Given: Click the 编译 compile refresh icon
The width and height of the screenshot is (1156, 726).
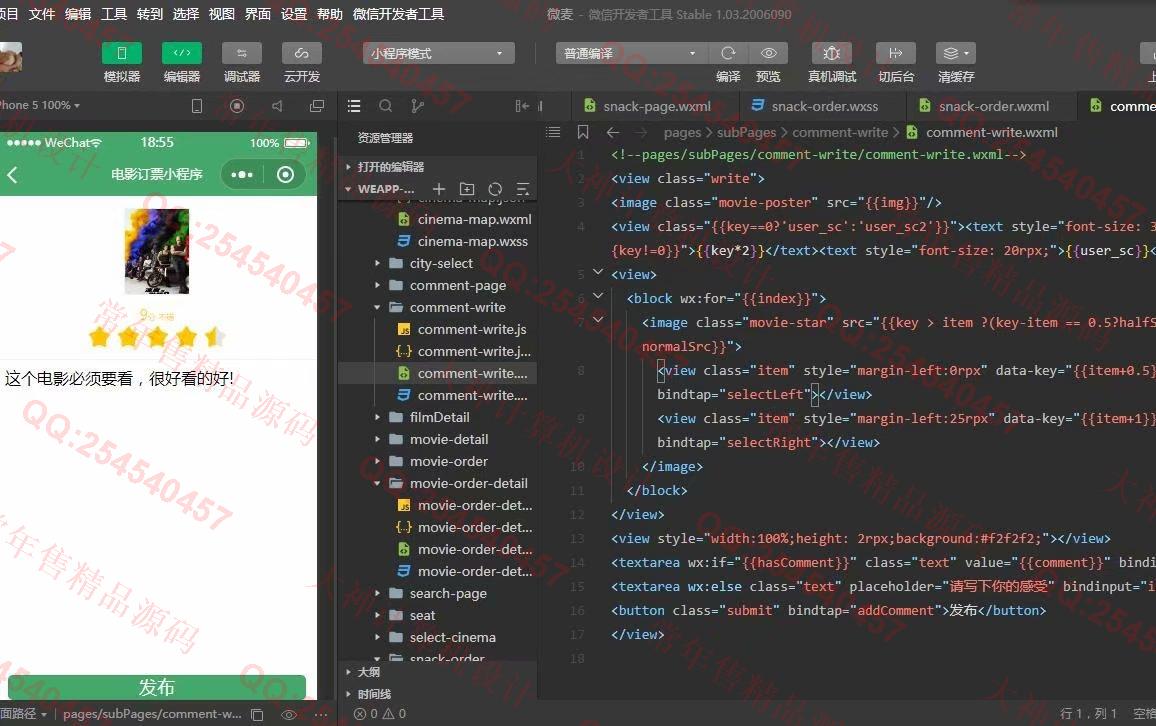Looking at the screenshot, I should pyautogui.click(x=728, y=53).
